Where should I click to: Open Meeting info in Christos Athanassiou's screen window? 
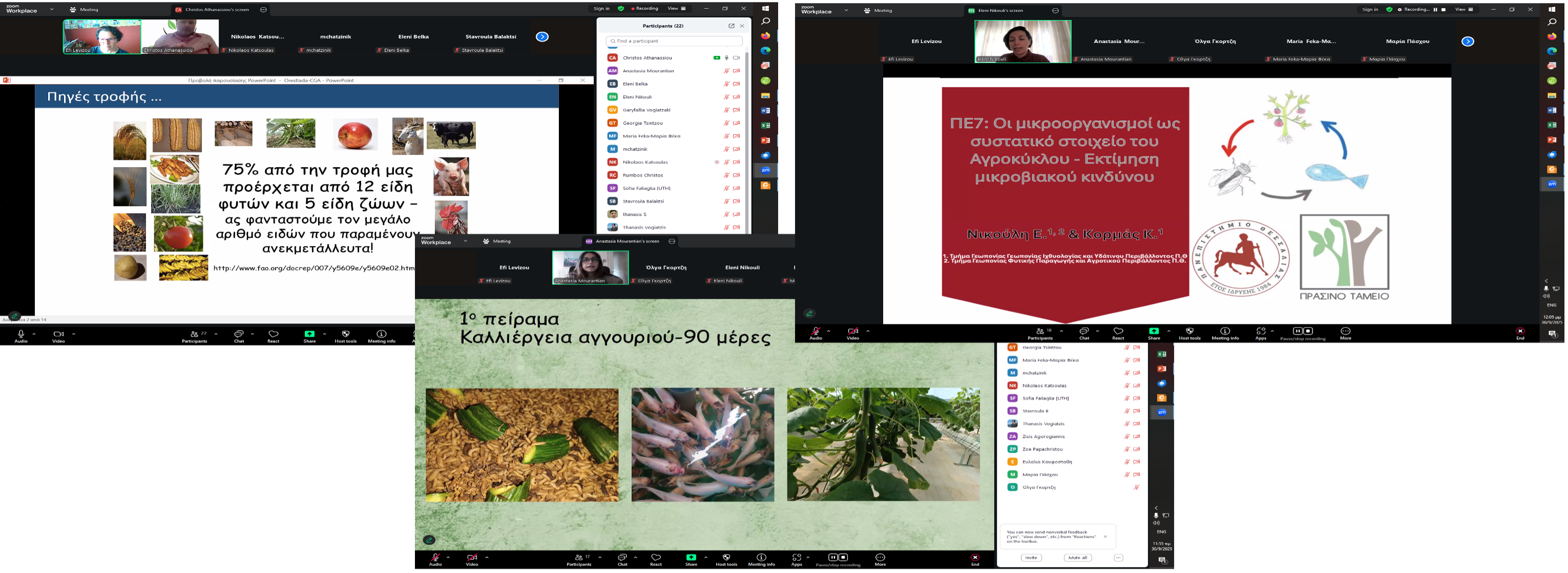pyautogui.click(x=382, y=336)
